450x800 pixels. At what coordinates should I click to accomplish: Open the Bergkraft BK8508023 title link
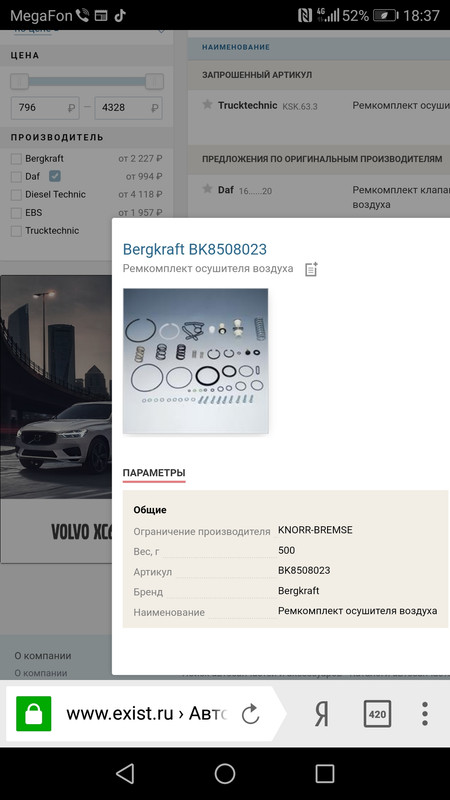(194, 249)
